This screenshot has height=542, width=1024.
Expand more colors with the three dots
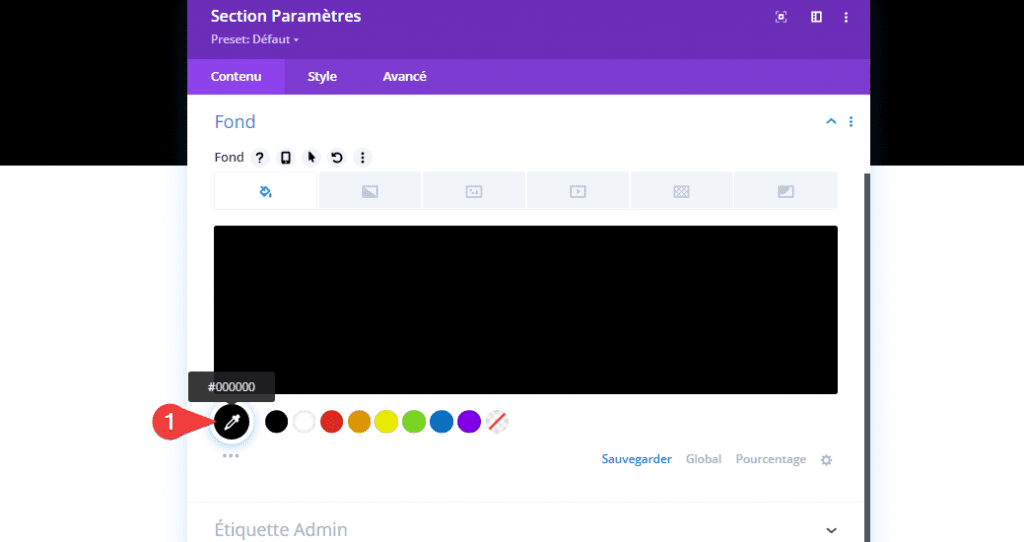click(231, 455)
